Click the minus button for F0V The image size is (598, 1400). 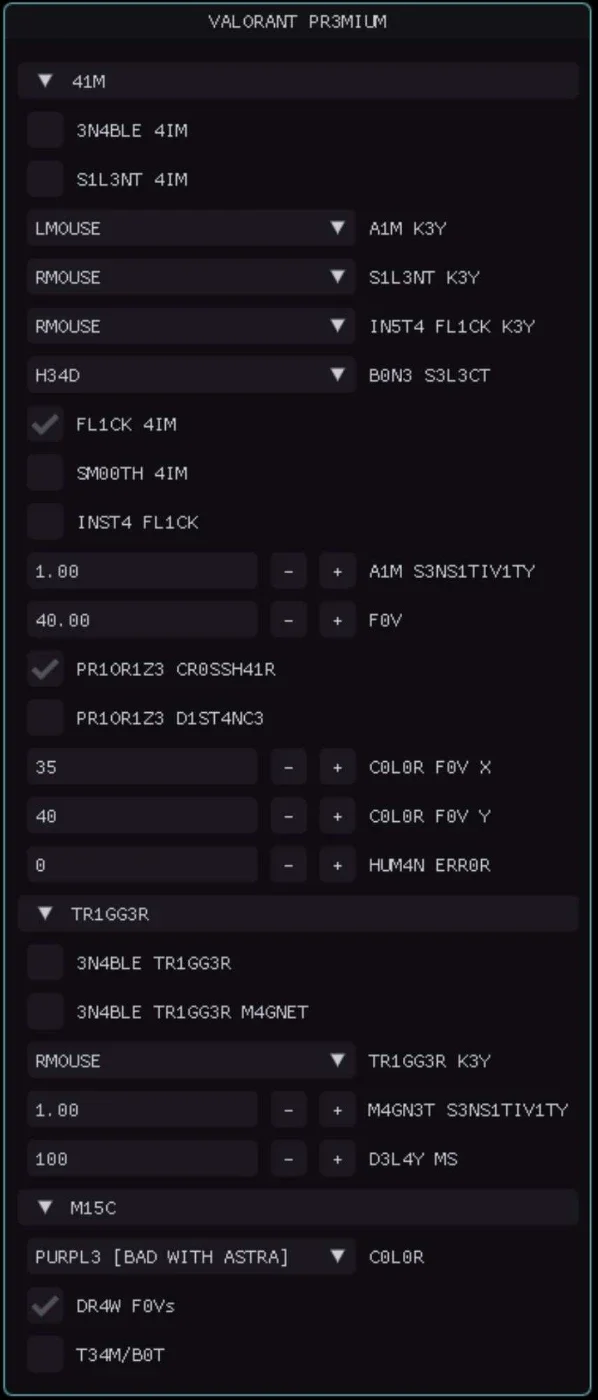coord(288,620)
